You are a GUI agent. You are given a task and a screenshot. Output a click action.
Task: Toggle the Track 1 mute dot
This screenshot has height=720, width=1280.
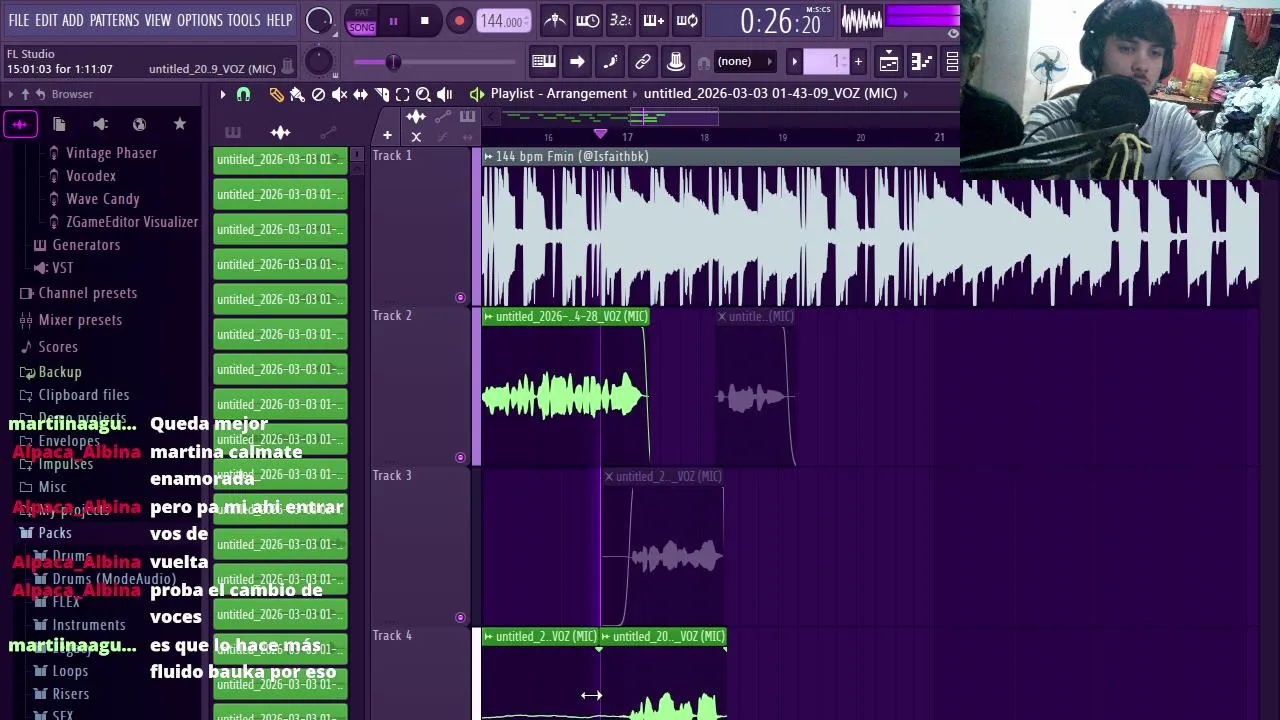460,297
